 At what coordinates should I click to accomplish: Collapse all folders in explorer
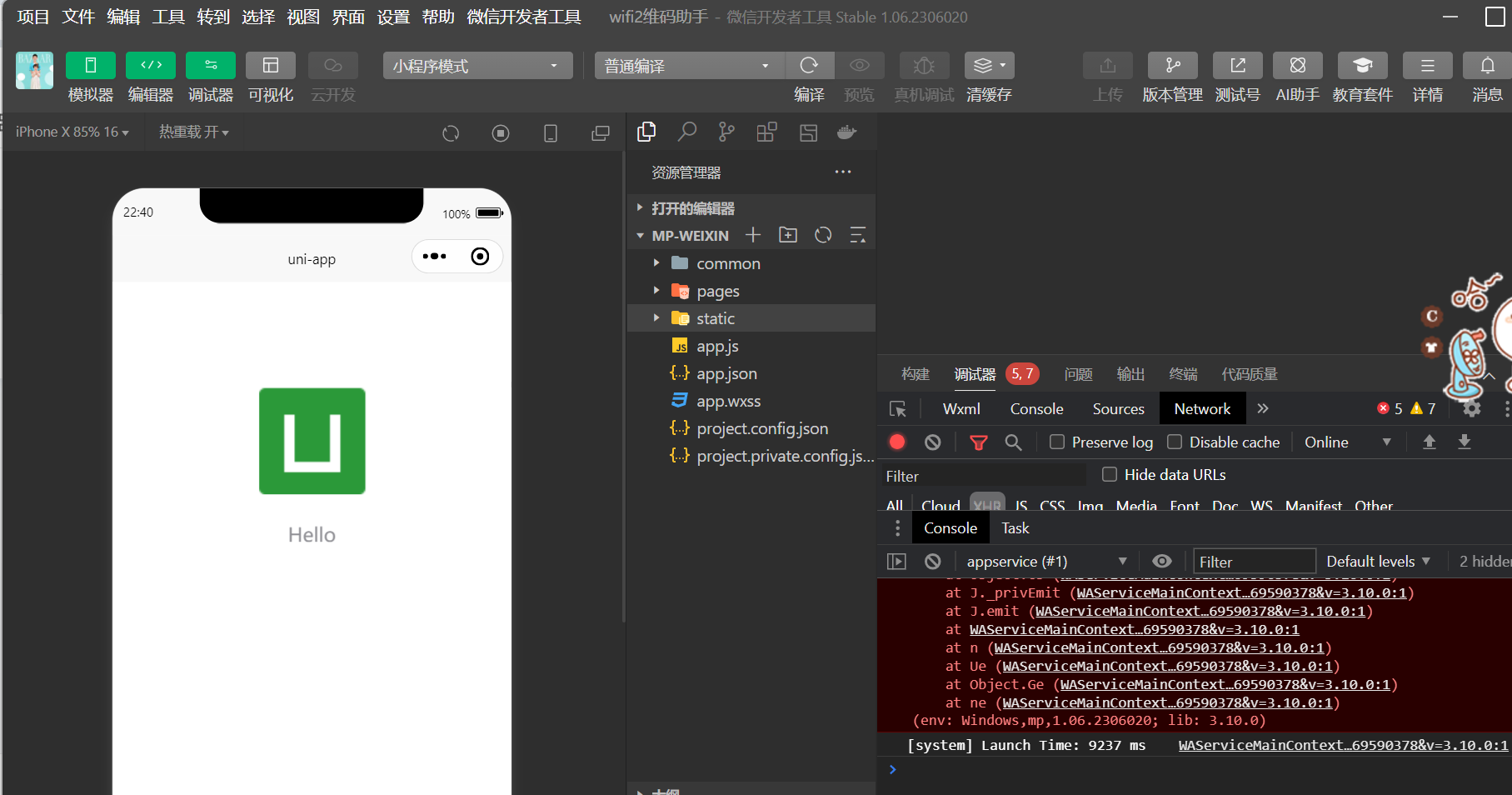pyautogui.click(x=858, y=235)
